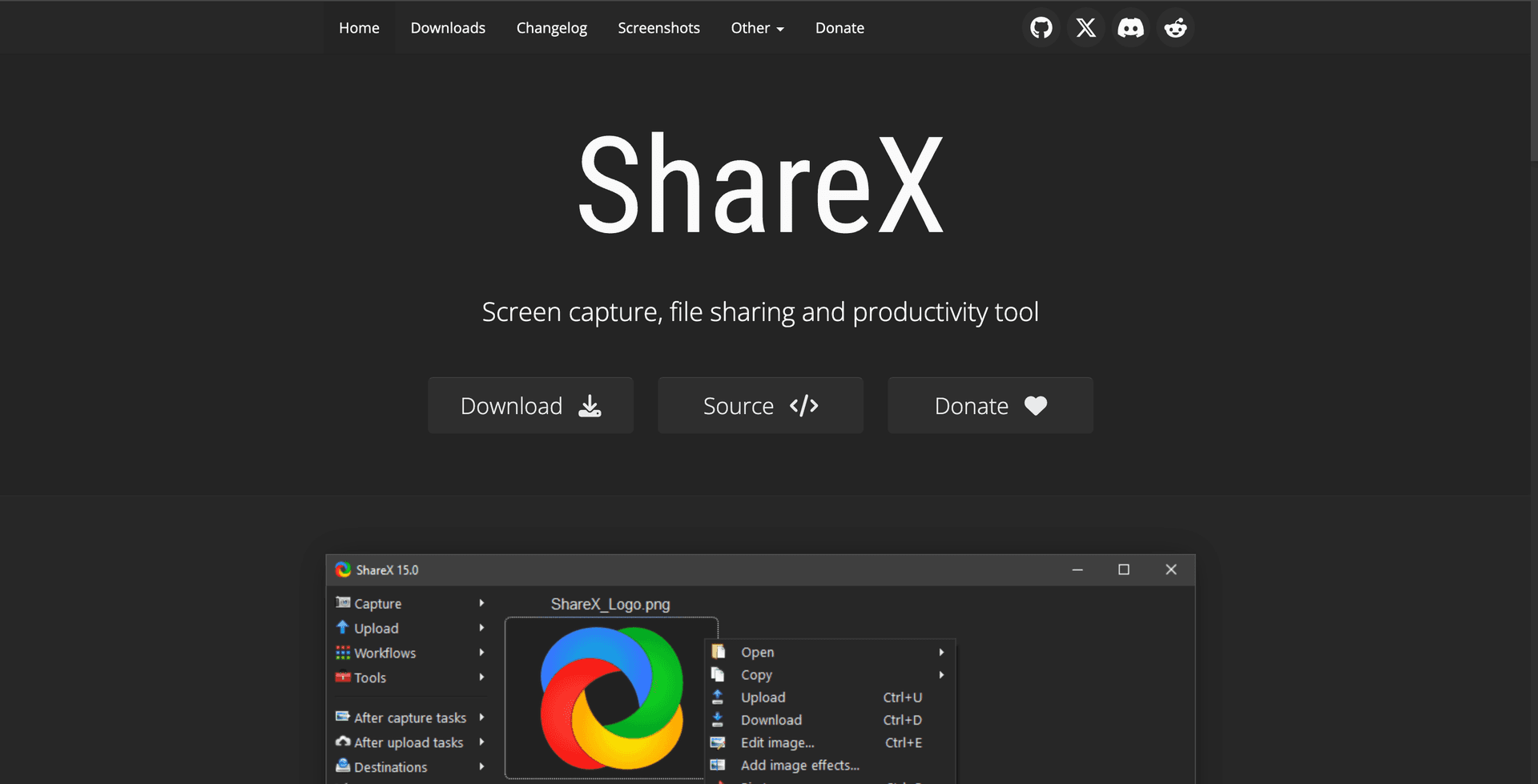Click the X (Twitter) social icon
The width and height of the screenshot is (1538, 784).
pos(1085,28)
